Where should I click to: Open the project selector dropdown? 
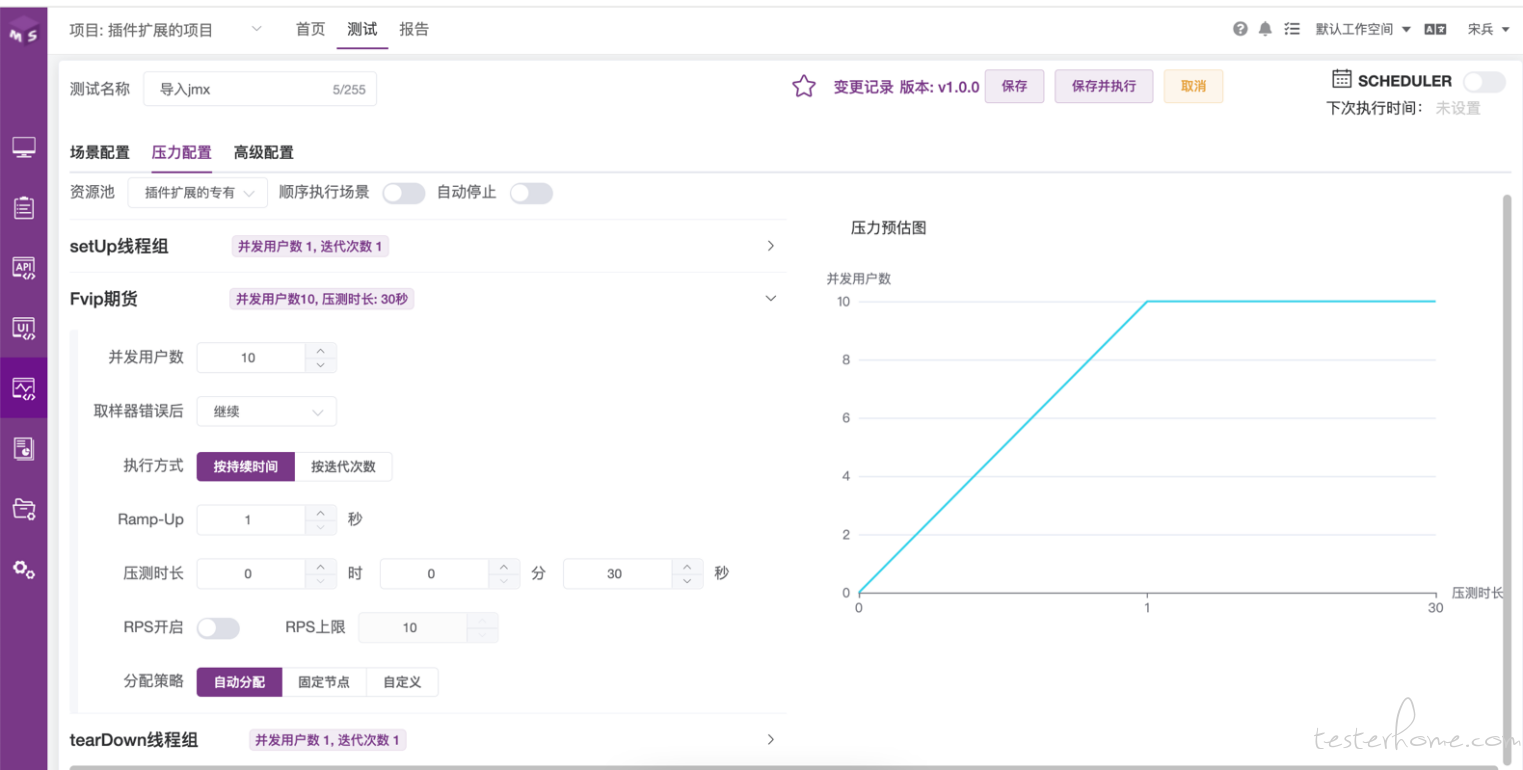coord(166,29)
